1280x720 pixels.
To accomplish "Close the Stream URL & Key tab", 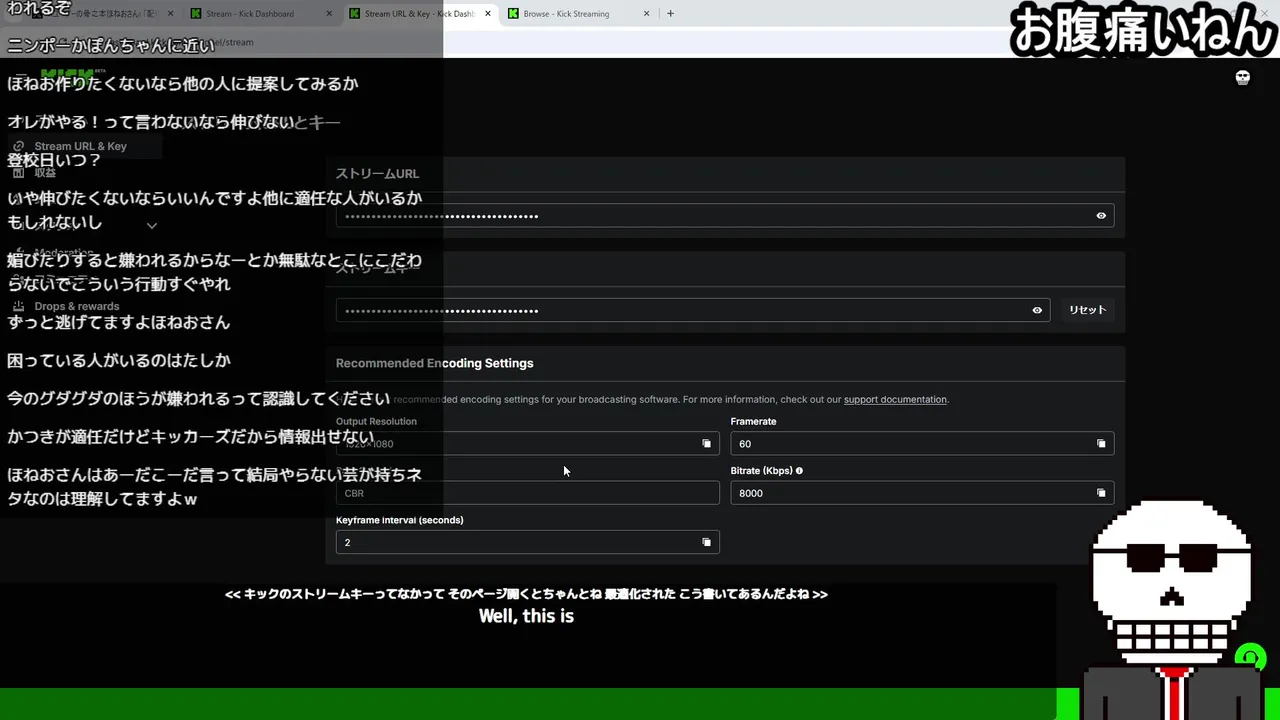I will coord(488,14).
